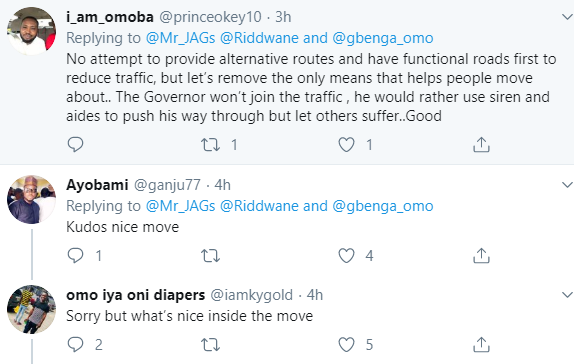Viewport: 574px width, 364px height.
Task: Open more options chevron on Ayobami's tweet
Action: pos(567,185)
